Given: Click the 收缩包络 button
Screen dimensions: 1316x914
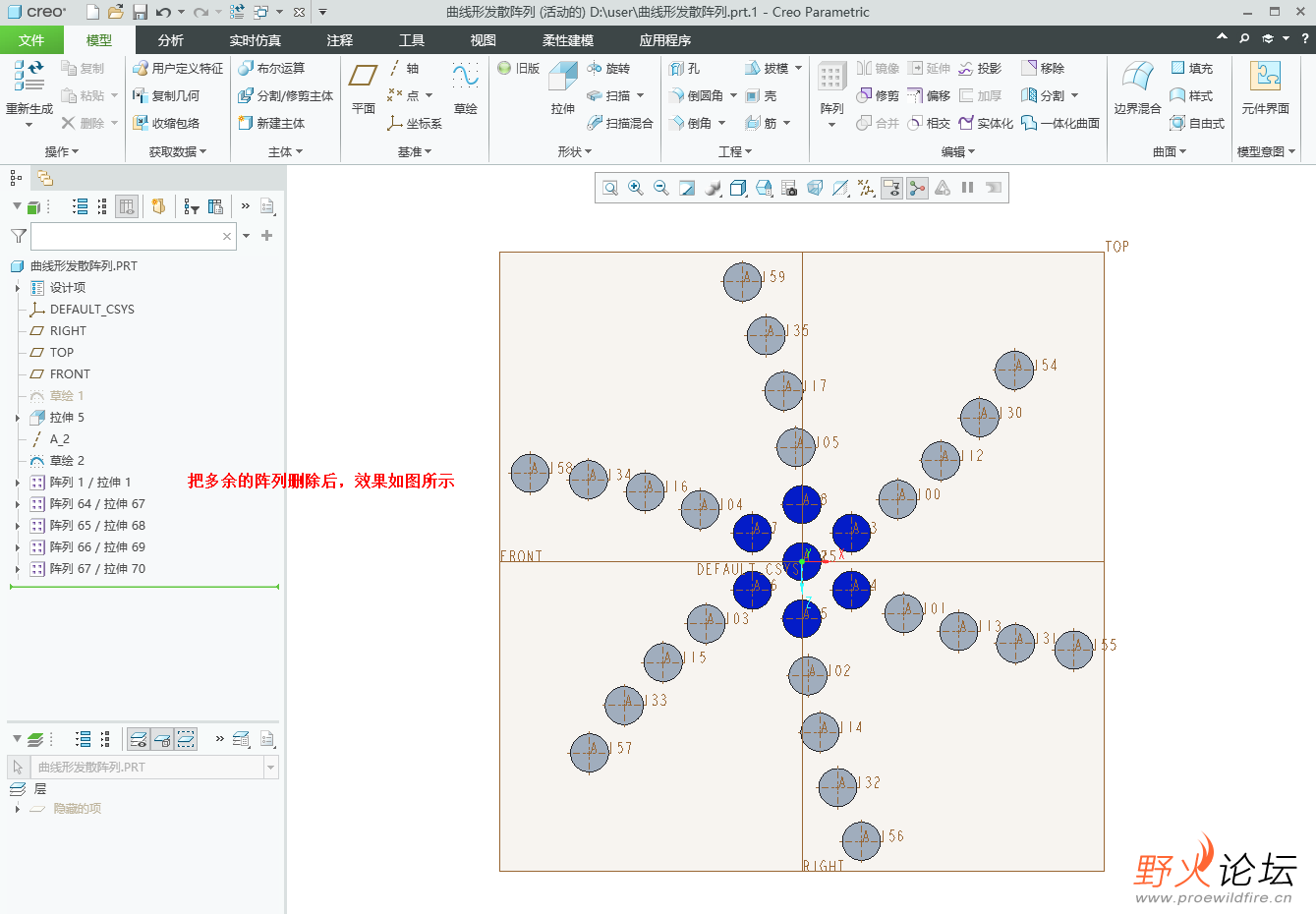Looking at the screenshot, I should pos(166,123).
